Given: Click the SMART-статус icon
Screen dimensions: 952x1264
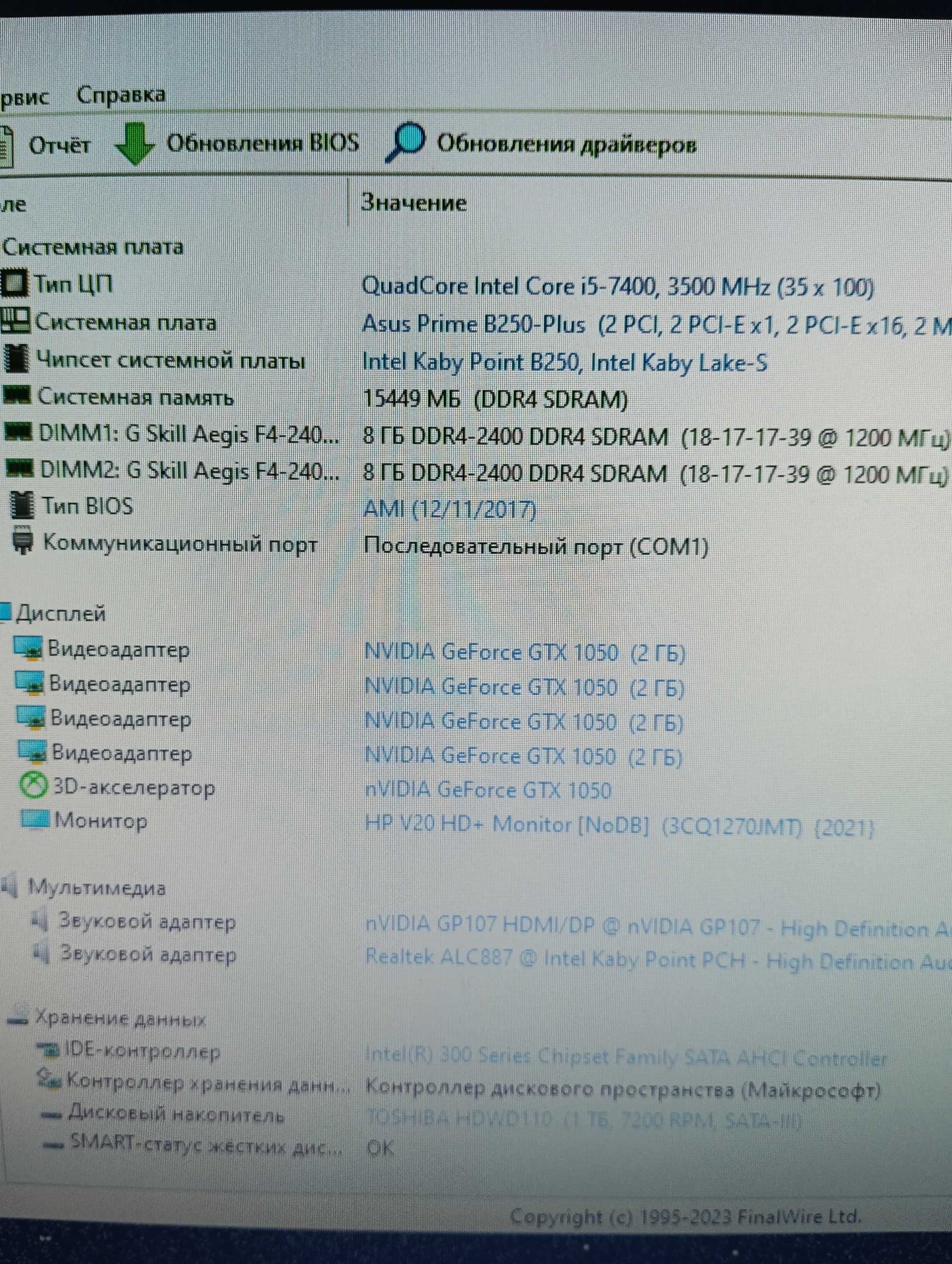Looking at the screenshot, I should [x=54, y=1145].
